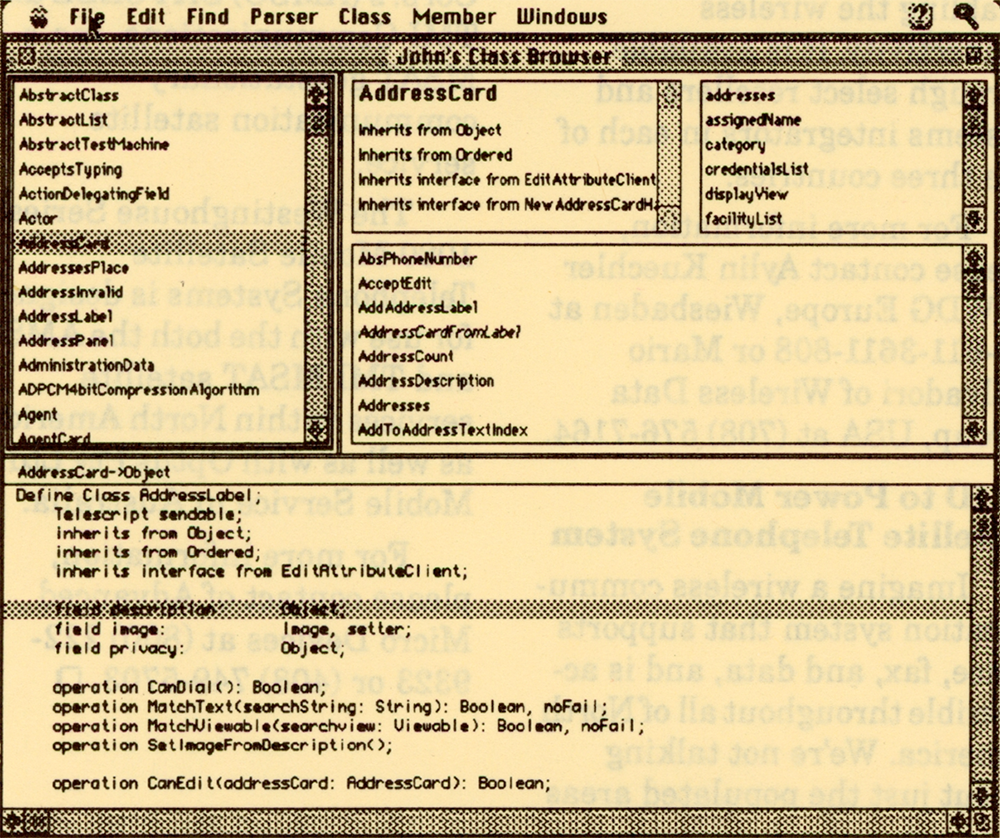The height and width of the screenshot is (838, 1000).
Task: Select the addresses field
Action: point(740,96)
